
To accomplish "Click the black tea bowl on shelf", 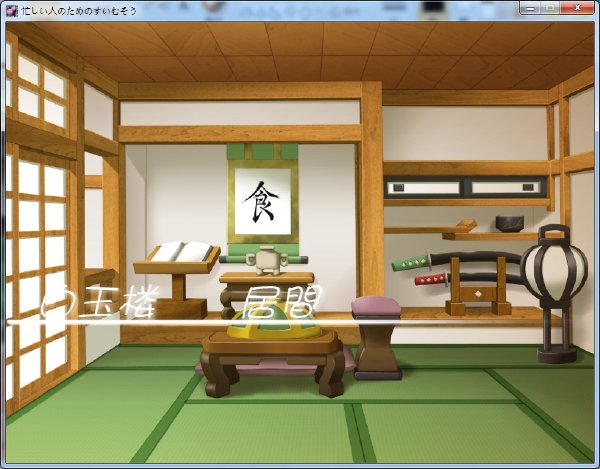I will point(510,224).
